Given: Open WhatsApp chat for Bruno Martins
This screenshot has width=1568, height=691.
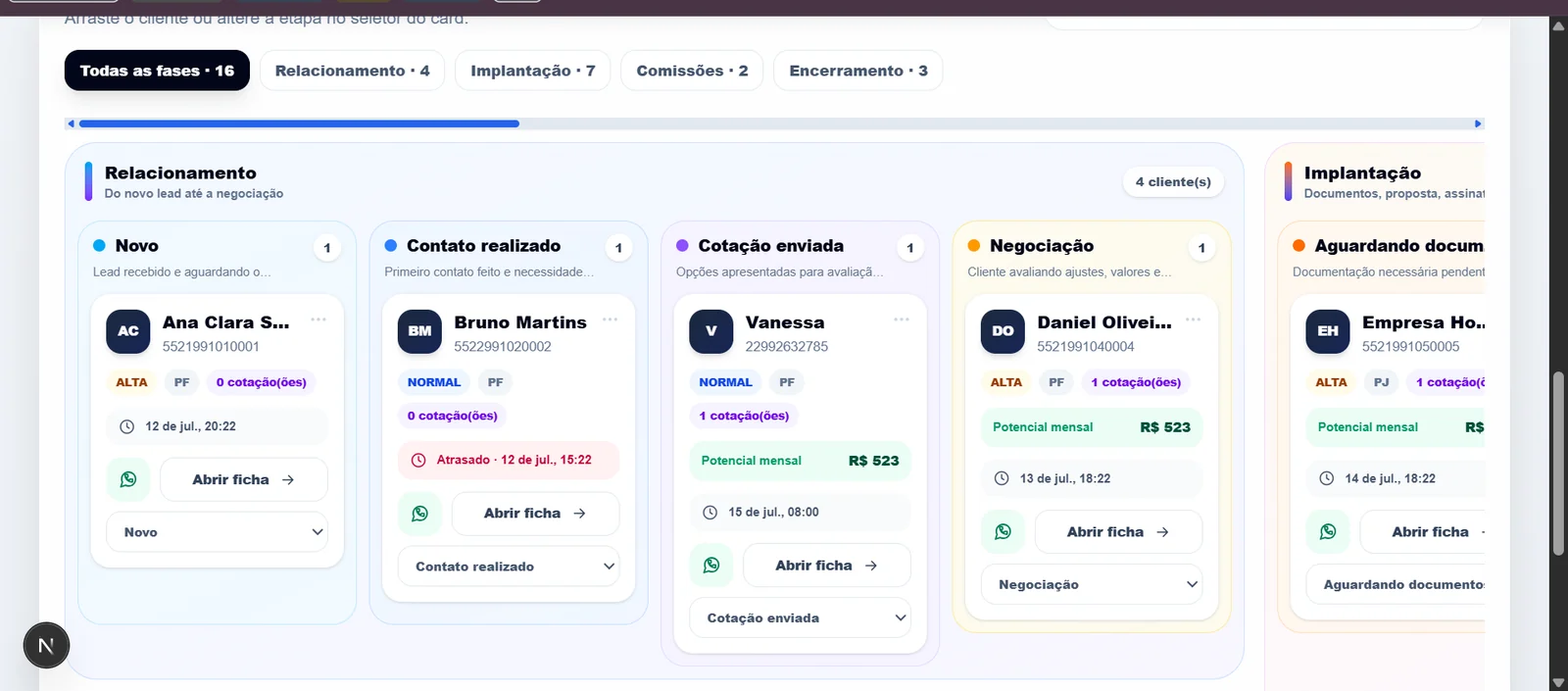Looking at the screenshot, I should click(419, 514).
